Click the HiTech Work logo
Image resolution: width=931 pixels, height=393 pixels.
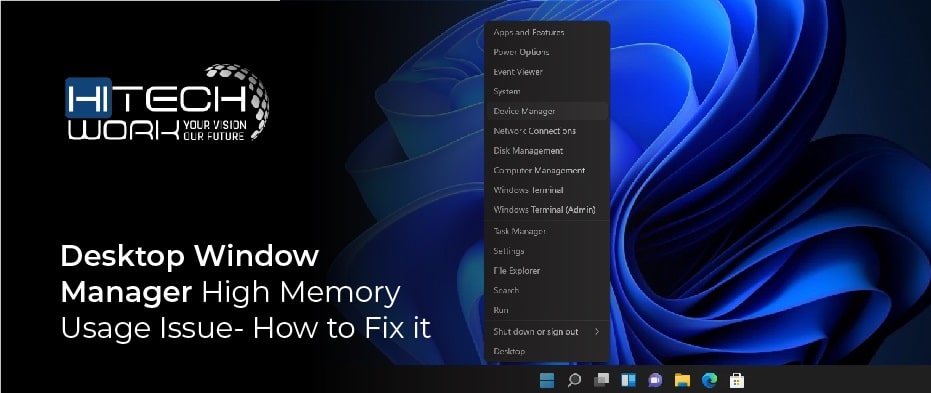click(x=167, y=103)
